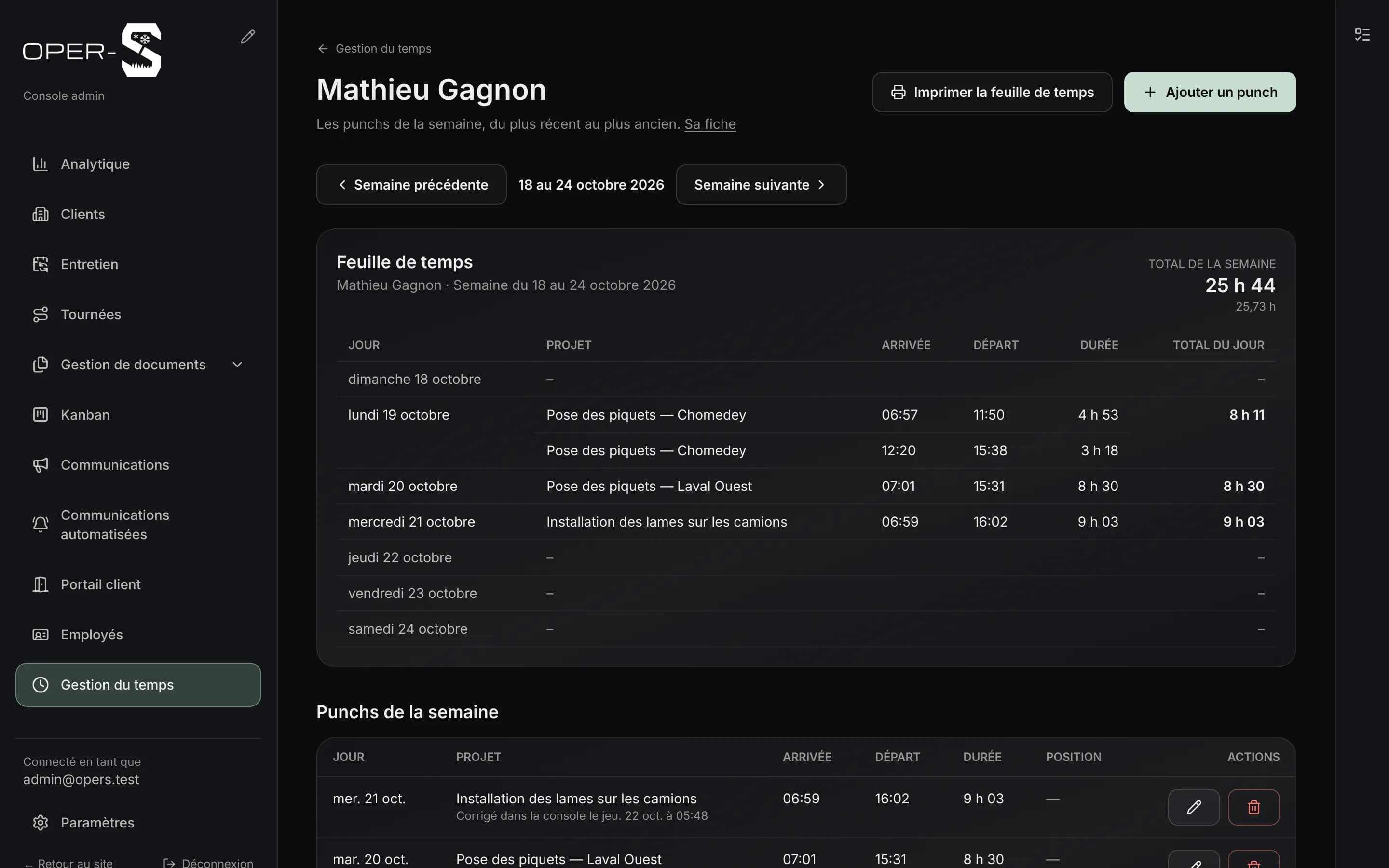The height and width of the screenshot is (868, 1389).
Task: Open the Portail client menu item
Action: click(x=138, y=584)
